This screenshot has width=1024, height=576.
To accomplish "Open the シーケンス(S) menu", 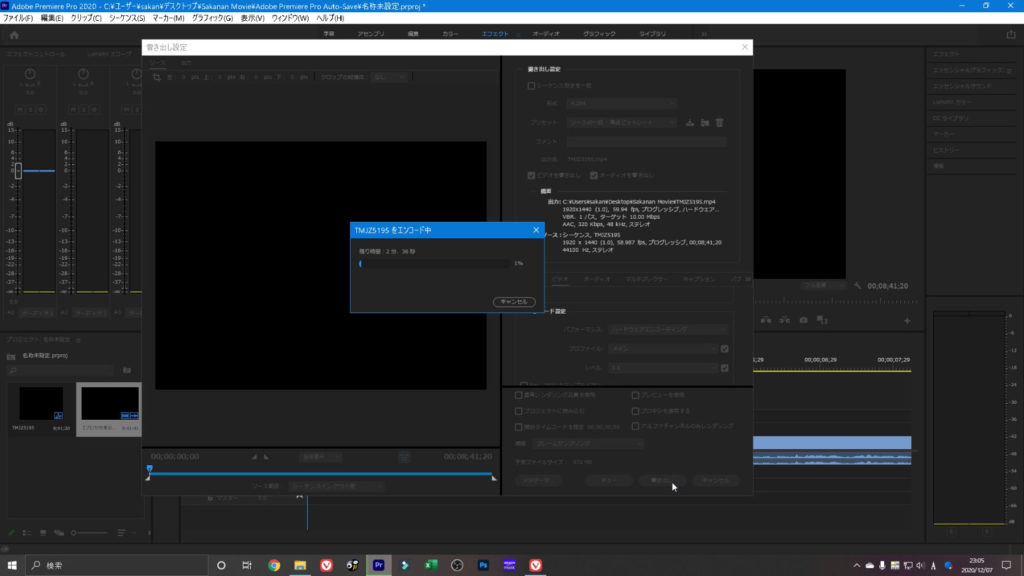I will pyautogui.click(x=126, y=18).
